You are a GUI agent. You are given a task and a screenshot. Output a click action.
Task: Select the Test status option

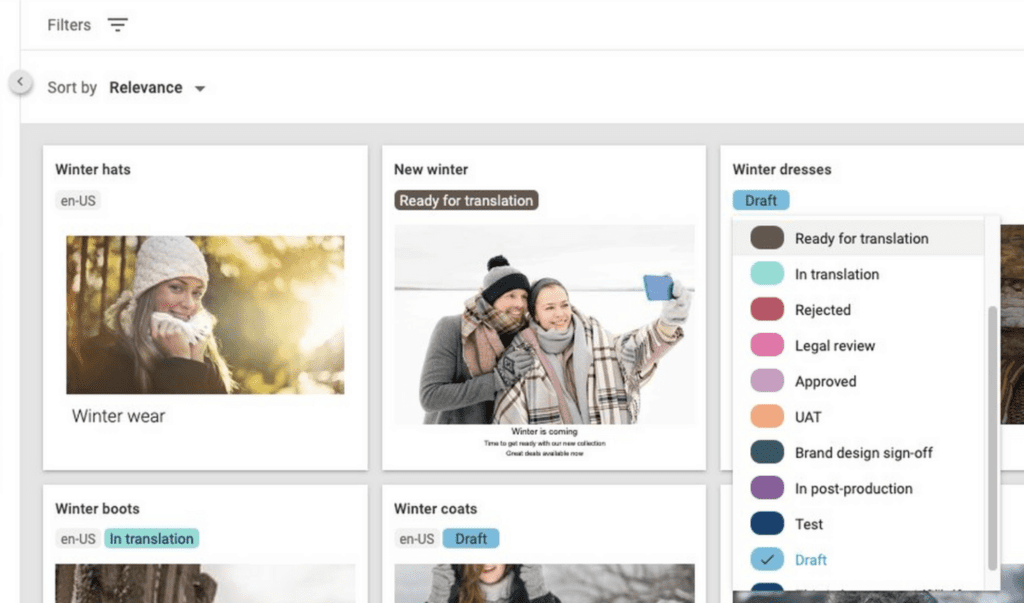pos(809,524)
